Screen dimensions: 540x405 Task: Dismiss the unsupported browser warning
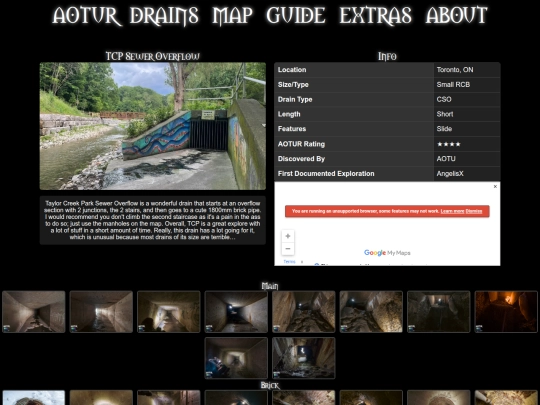[x=474, y=211]
